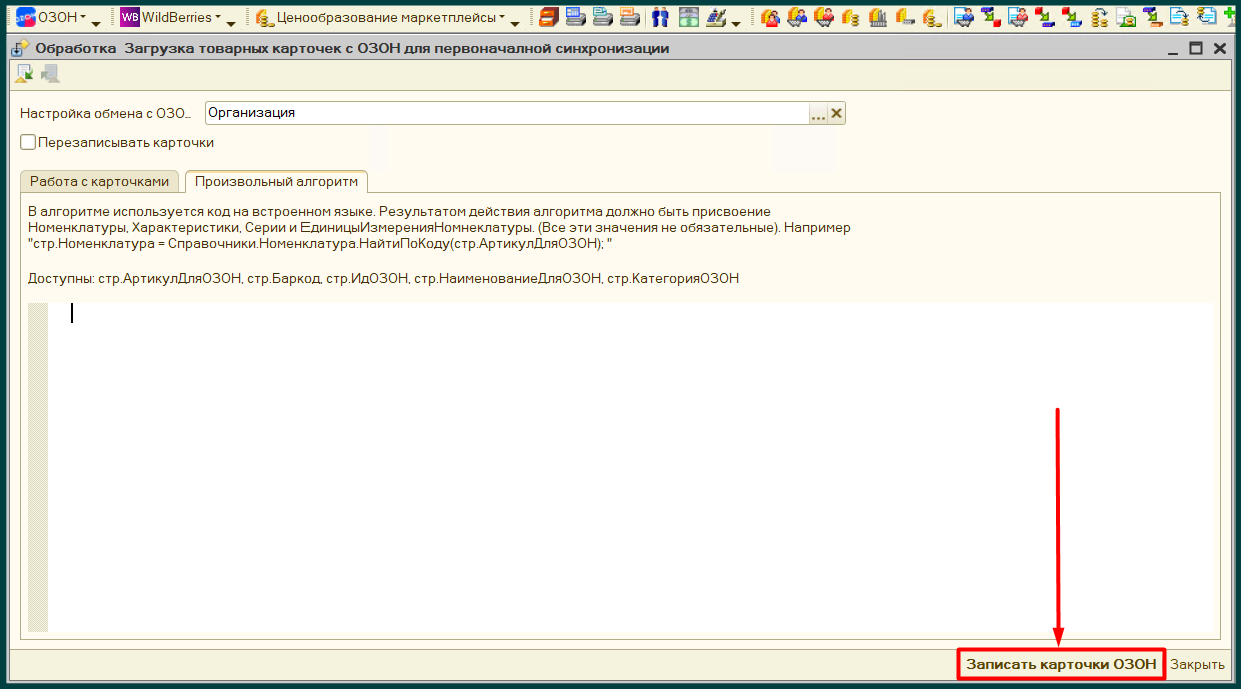The width and height of the screenshot is (1241, 689).
Task: Click the stacked documents with refresh arrows icon
Action: [x=1208, y=17]
